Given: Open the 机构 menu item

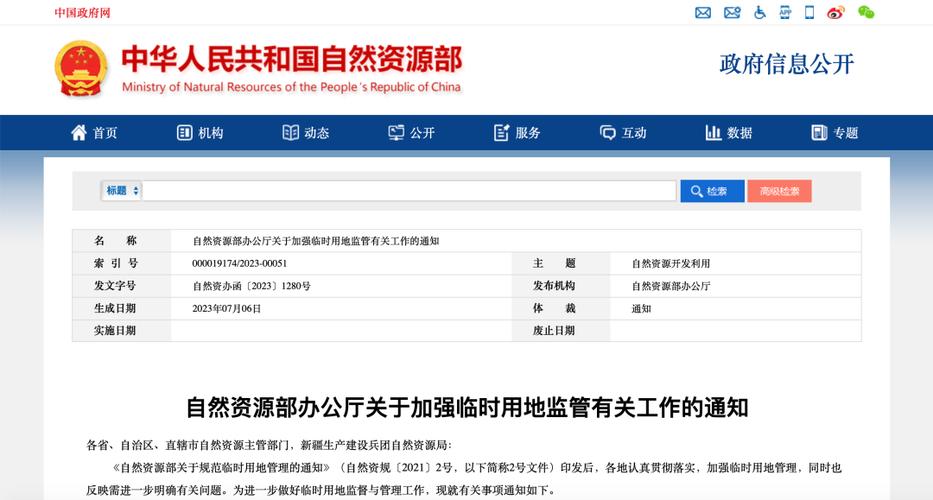Looking at the screenshot, I should [211, 133].
